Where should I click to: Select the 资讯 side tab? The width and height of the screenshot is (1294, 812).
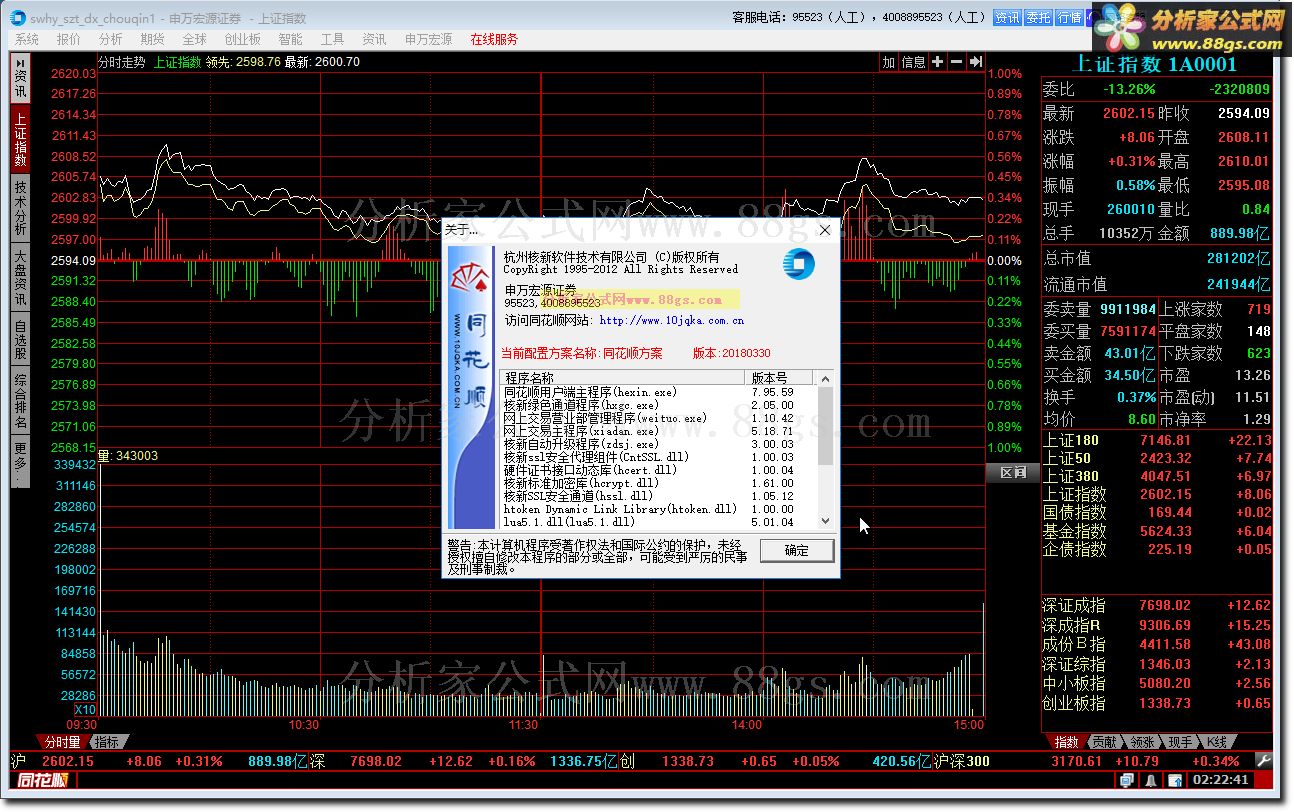[20, 80]
